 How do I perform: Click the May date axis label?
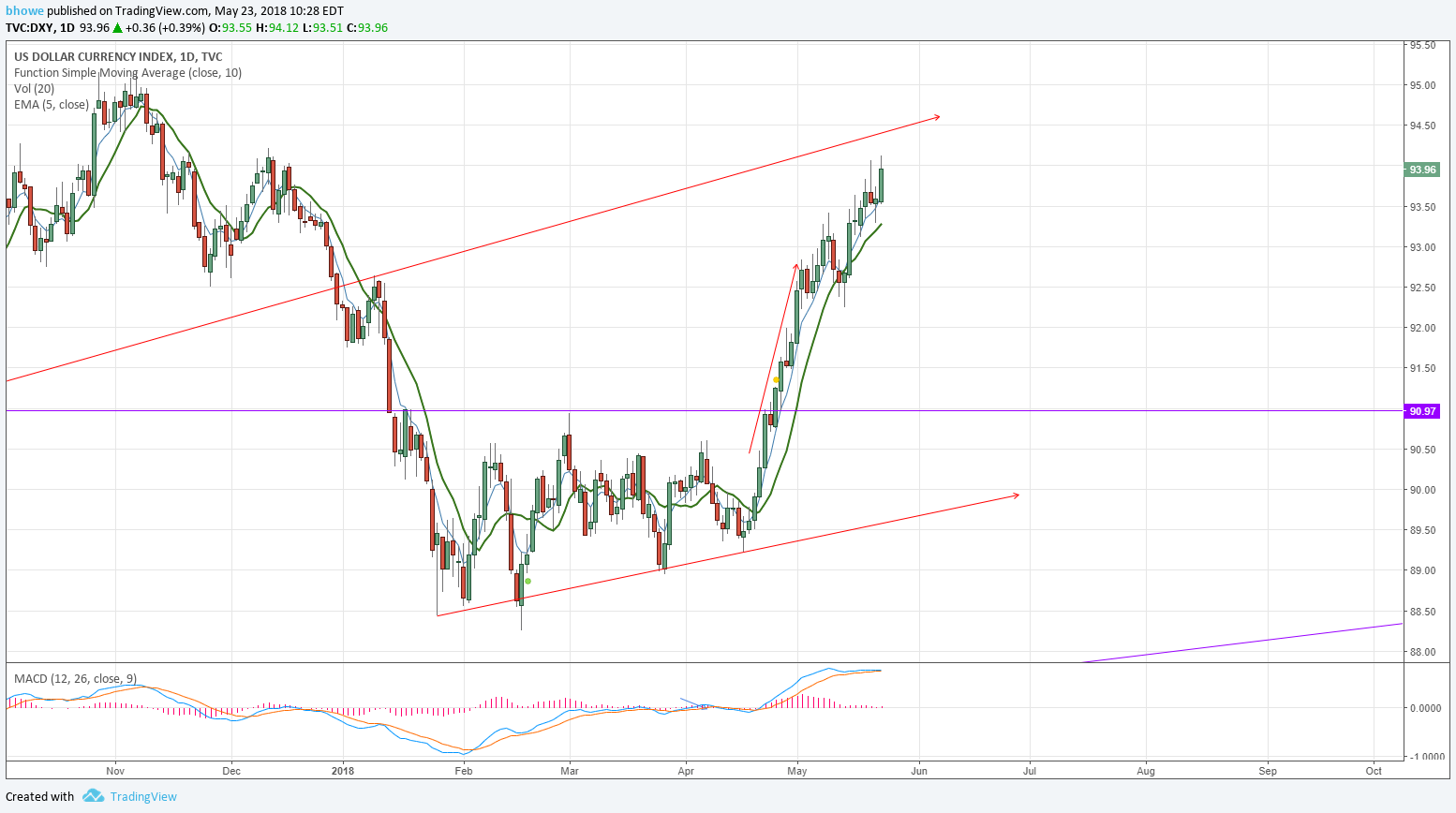click(x=797, y=772)
